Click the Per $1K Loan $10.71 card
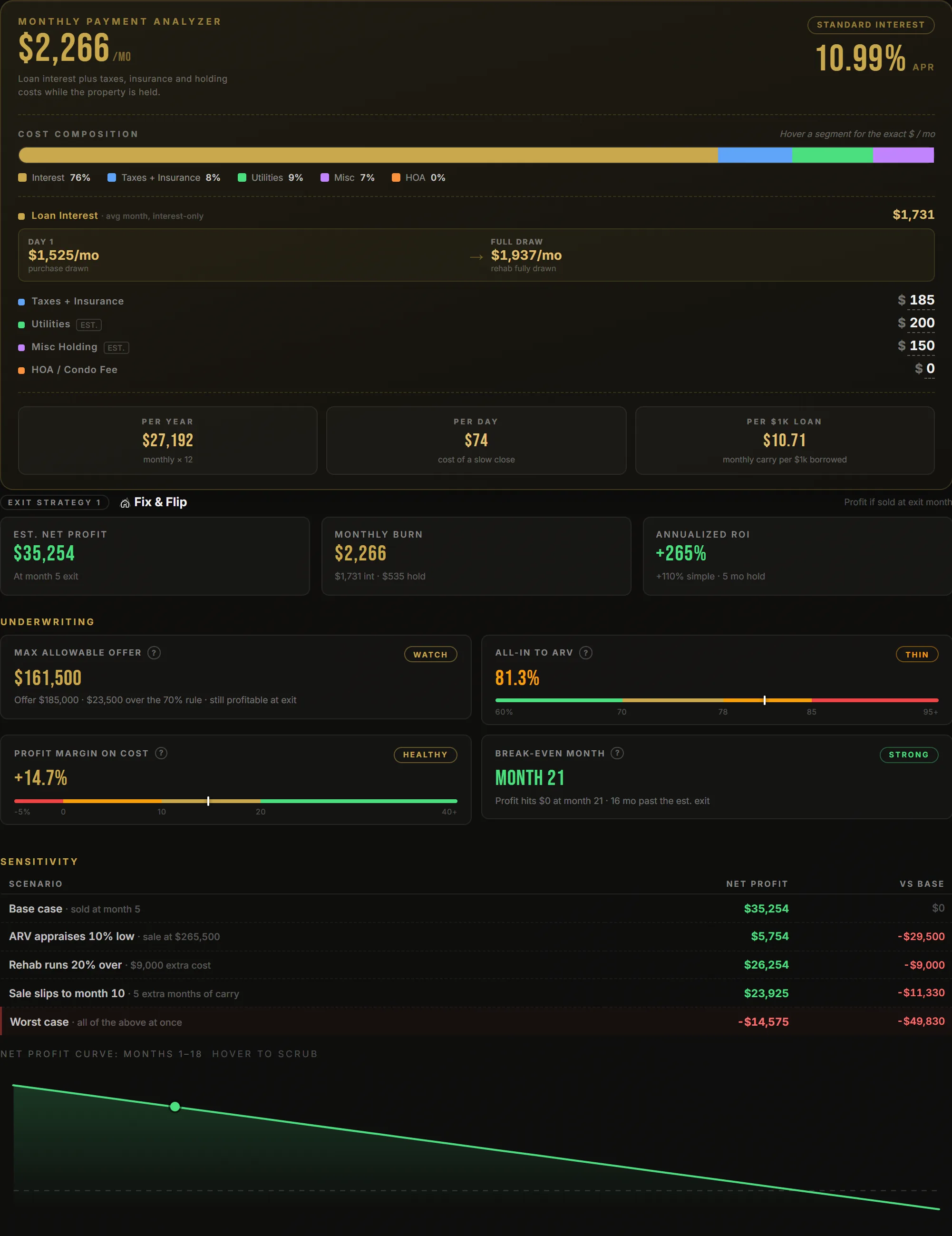The width and height of the screenshot is (952, 1236). (x=785, y=440)
